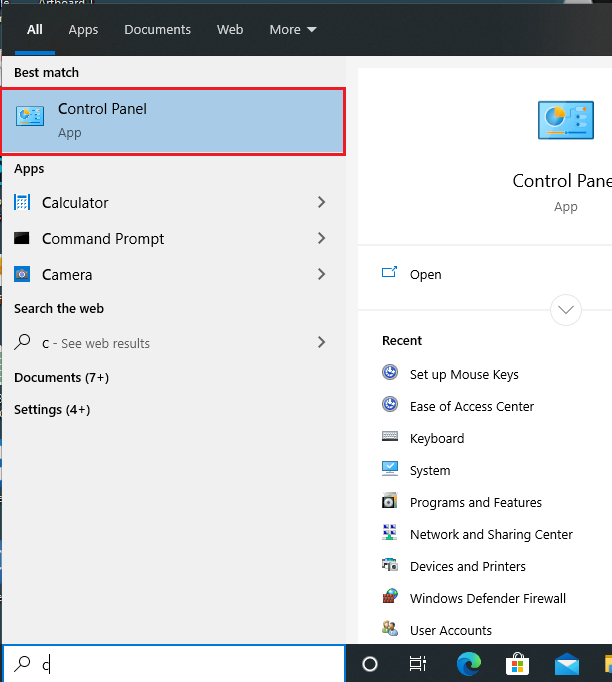612x682 pixels.
Task: Select the Web filter tab
Action: (x=230, y=30)
